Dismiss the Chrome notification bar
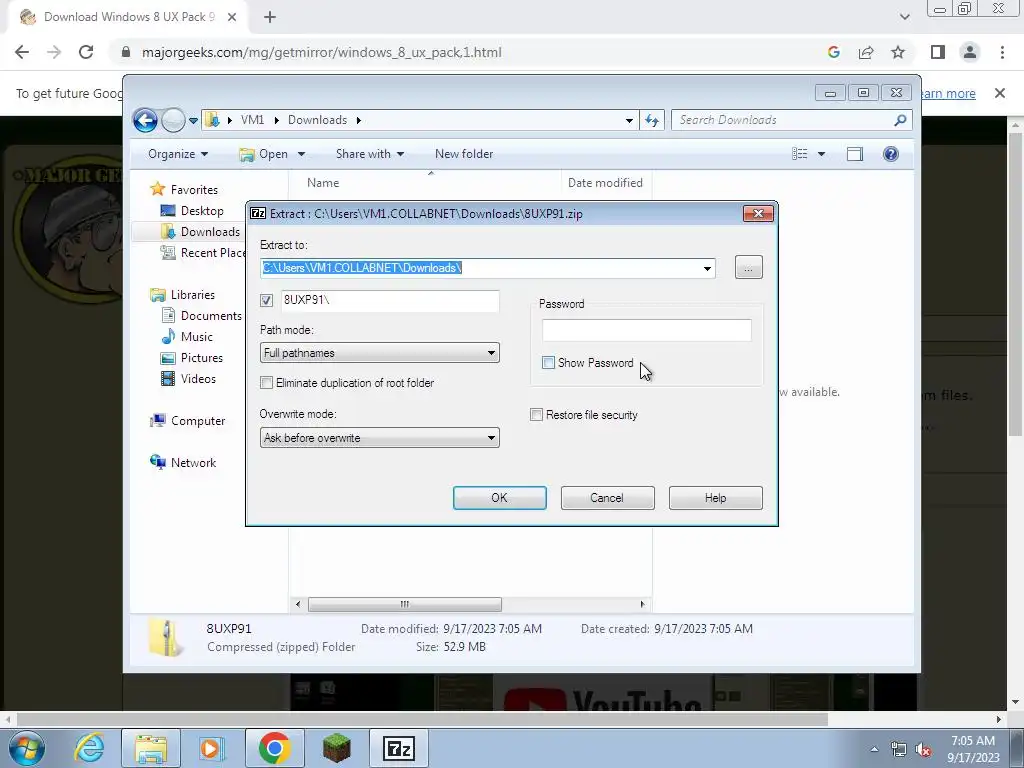The image size is (1024, 768). pyautogui.click(x=1000, y=93)
